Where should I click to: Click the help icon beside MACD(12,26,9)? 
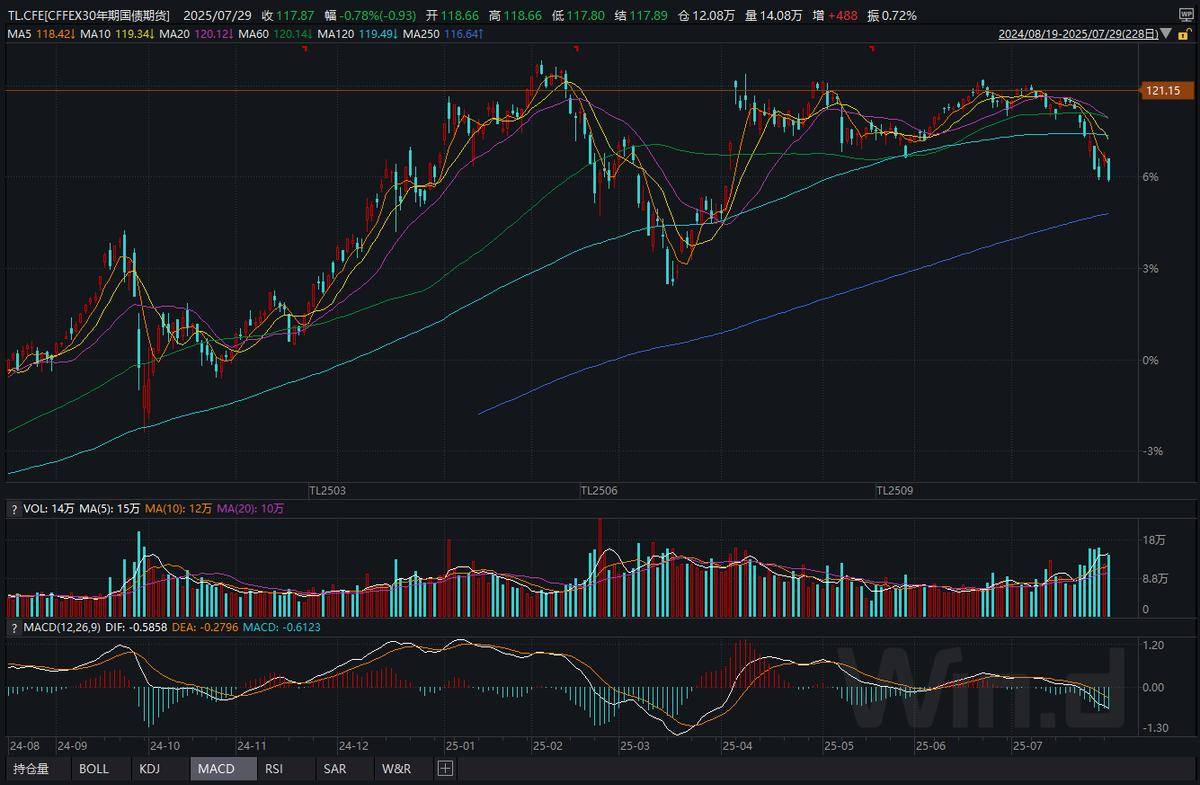click(14, 627)
